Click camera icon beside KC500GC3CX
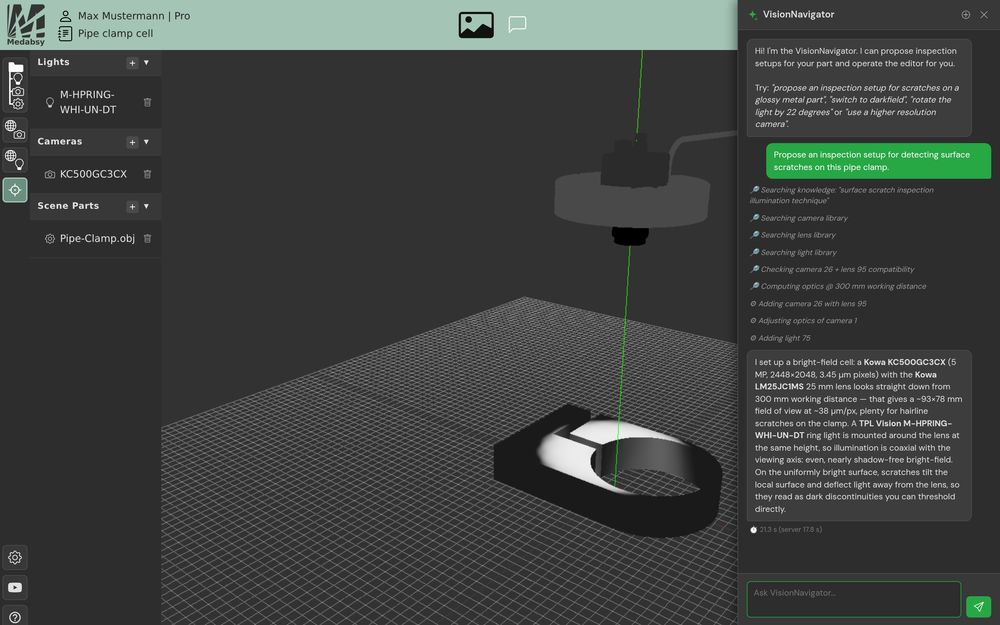The width and height of the screenshot is (1000, 625). tap(50, 174)
